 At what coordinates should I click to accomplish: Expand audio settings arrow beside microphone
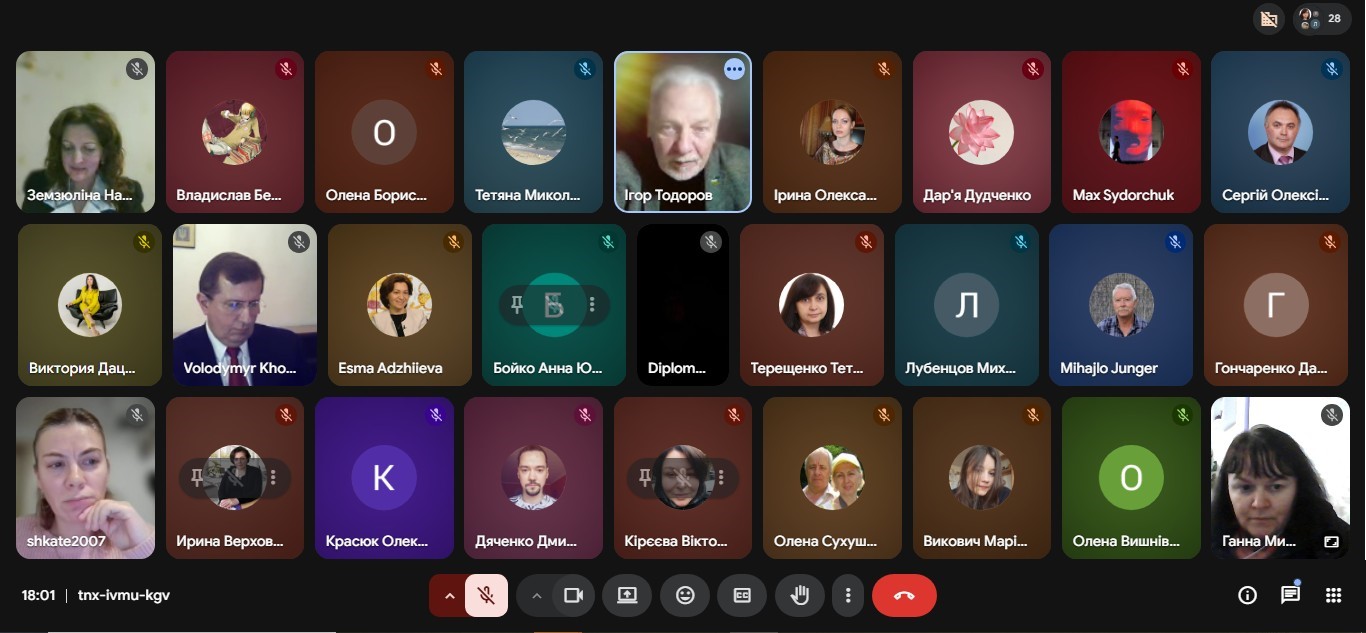pyautogui.click(x=449, y=596)
